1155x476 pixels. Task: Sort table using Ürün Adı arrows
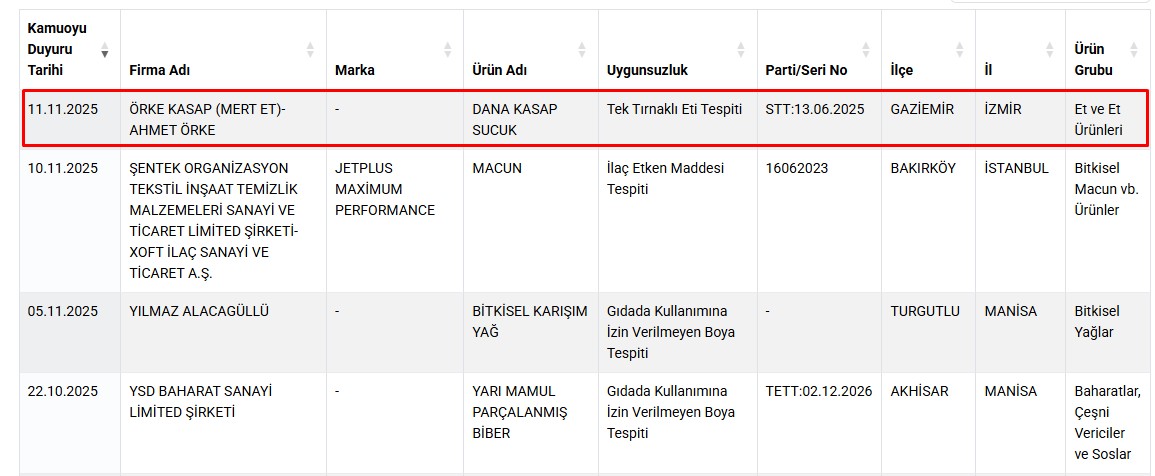[582, 50]
